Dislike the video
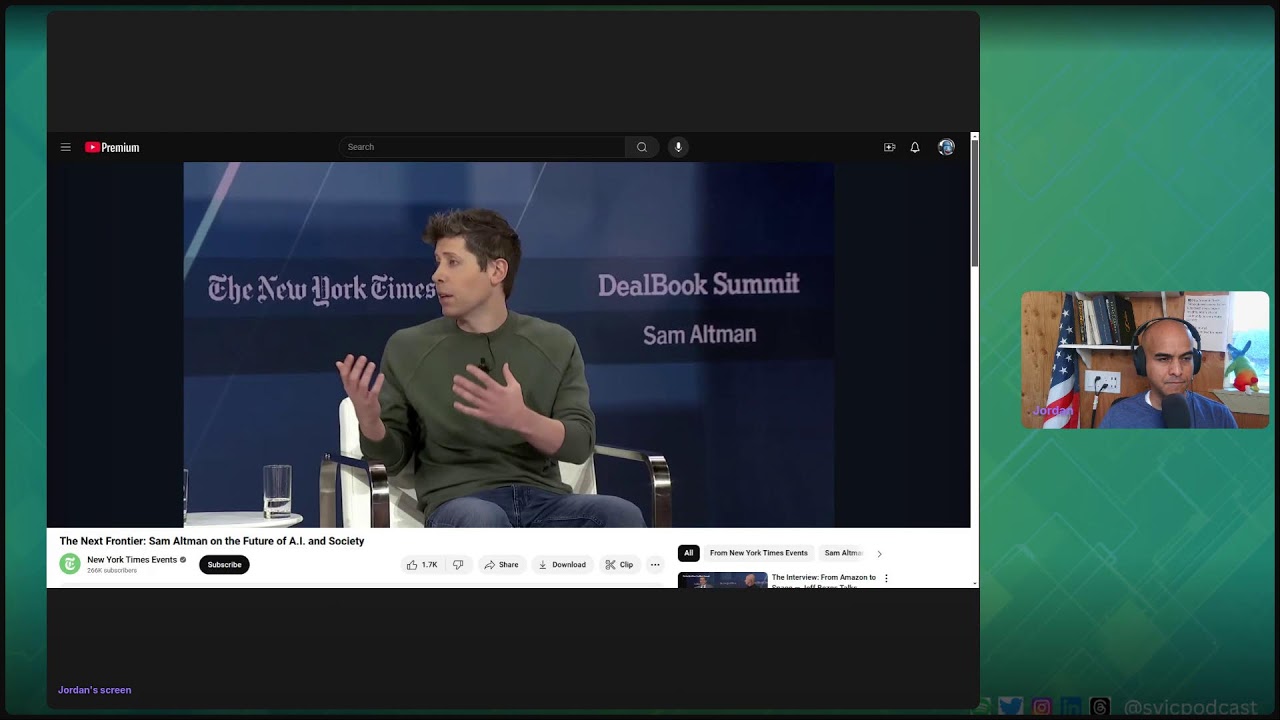The height and width of the screenshot is (720, 1280). (458, 565)
